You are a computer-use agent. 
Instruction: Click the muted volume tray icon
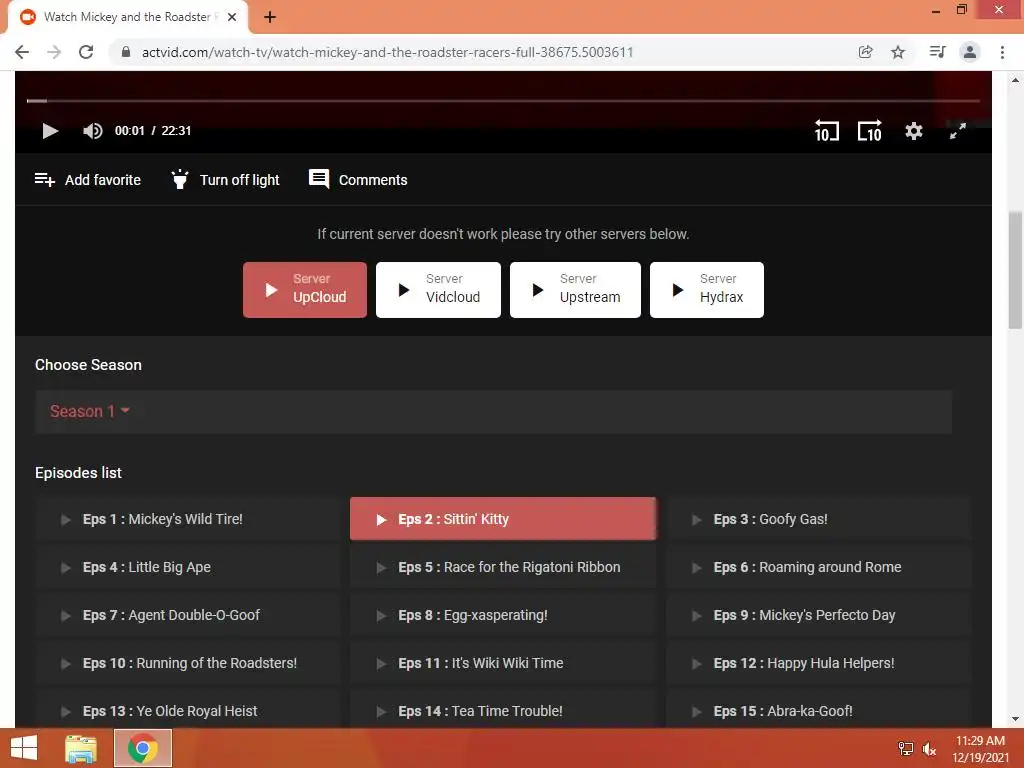coord(929,748)
